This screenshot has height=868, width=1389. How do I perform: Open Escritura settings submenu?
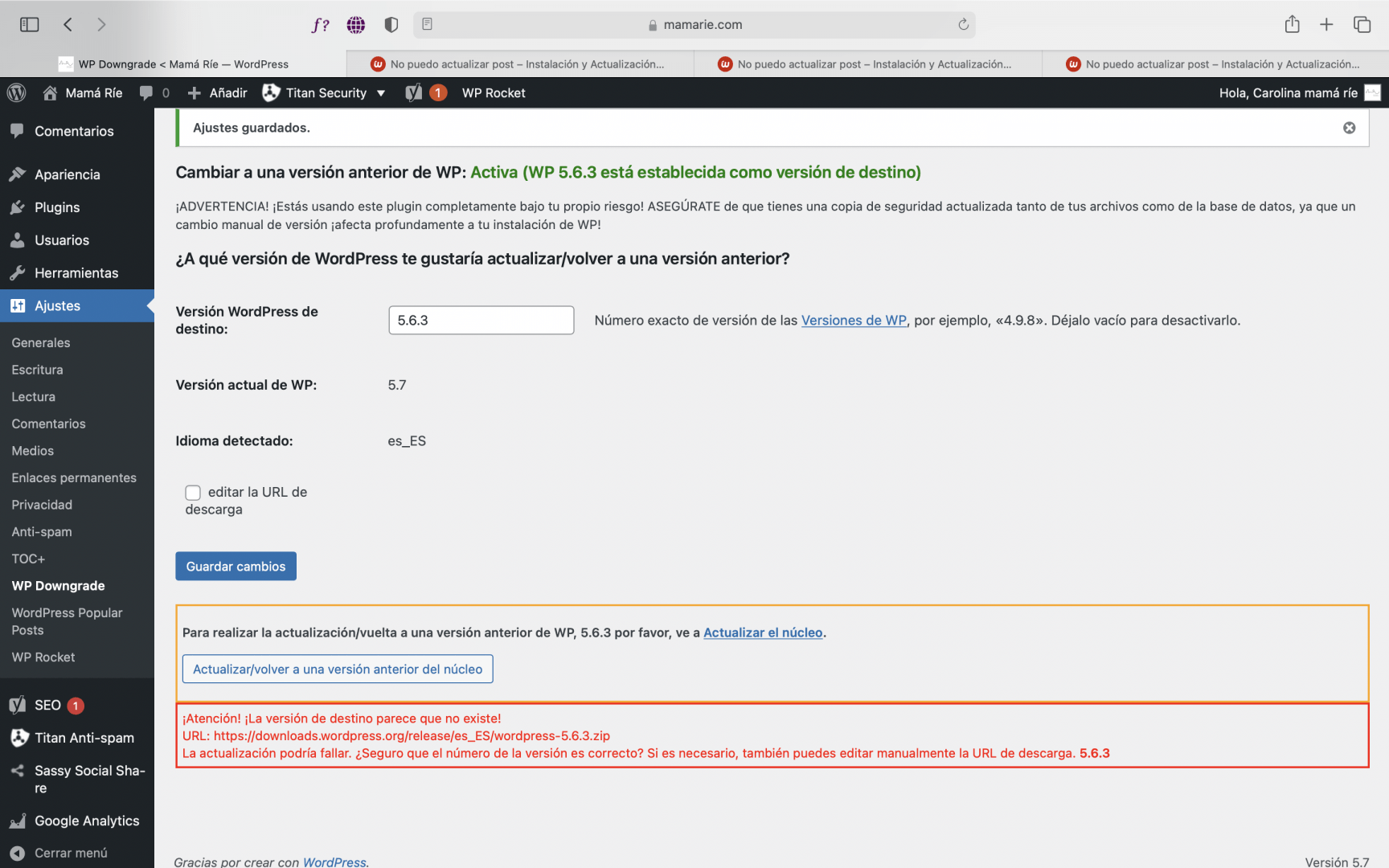pyautogui.click(x=38, y=370)
